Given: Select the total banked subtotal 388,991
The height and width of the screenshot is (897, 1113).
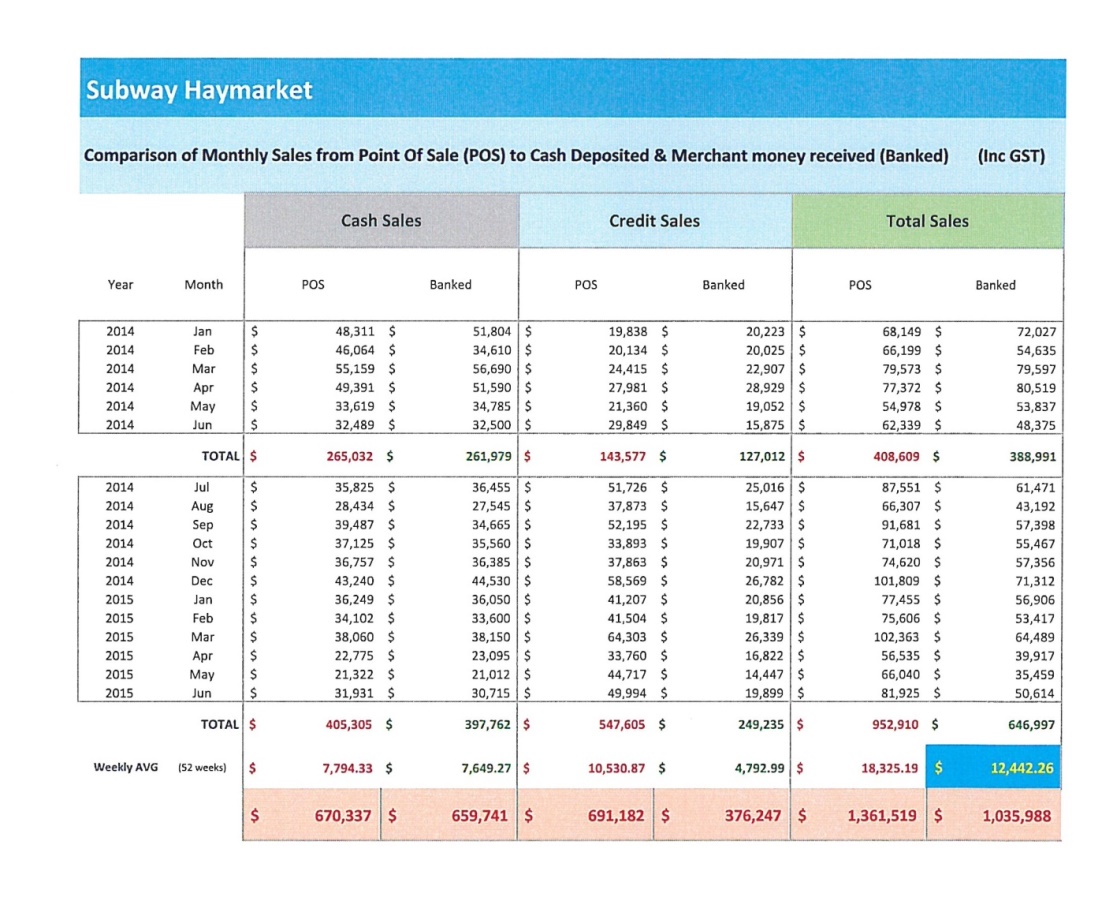Looking at the screenshot, I should point(1033,456).
